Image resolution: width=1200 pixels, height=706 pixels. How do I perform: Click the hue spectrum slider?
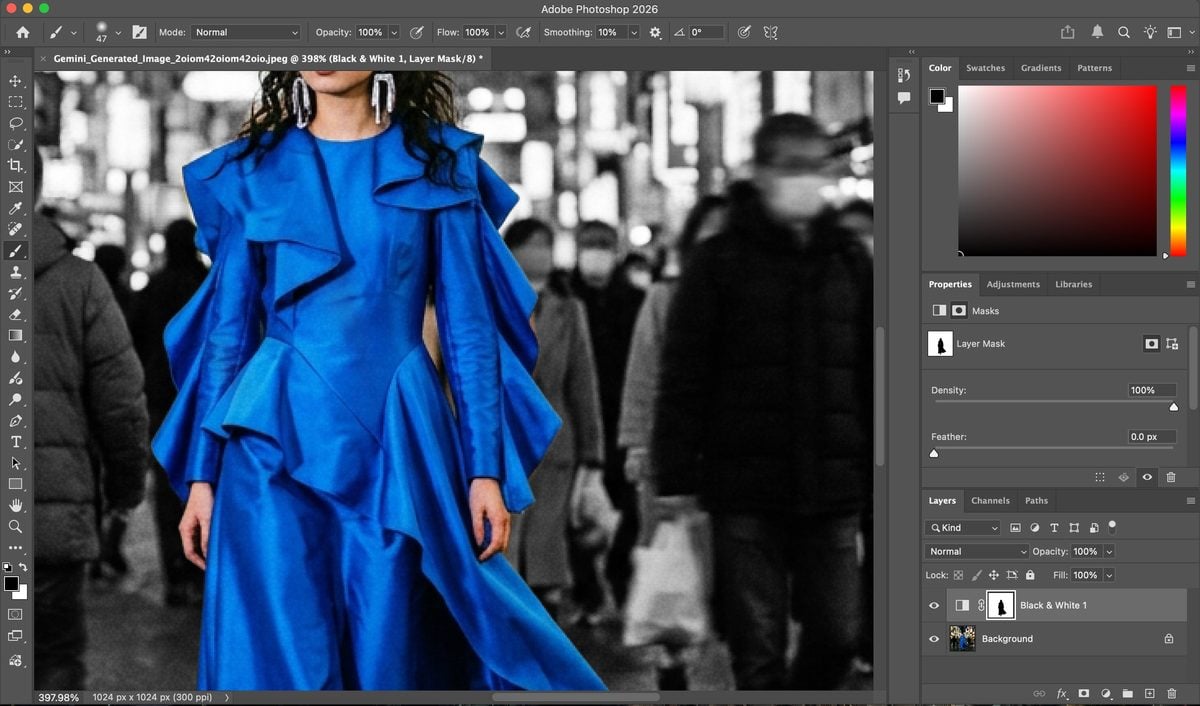click(1178, 171)
